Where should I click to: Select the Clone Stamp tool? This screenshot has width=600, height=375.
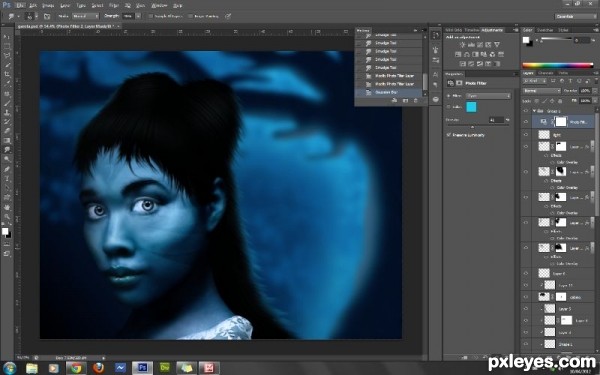(x=7, y=113)
